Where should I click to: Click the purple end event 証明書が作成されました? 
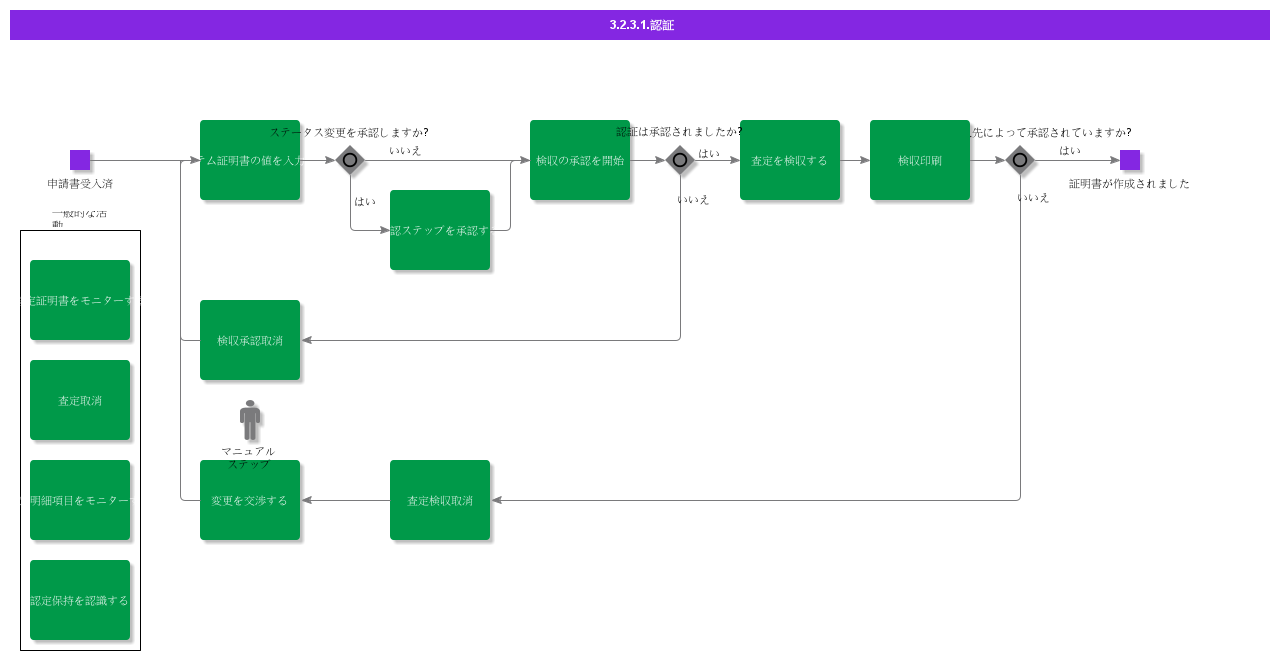pyautogui.click(x=1130, y=160)
